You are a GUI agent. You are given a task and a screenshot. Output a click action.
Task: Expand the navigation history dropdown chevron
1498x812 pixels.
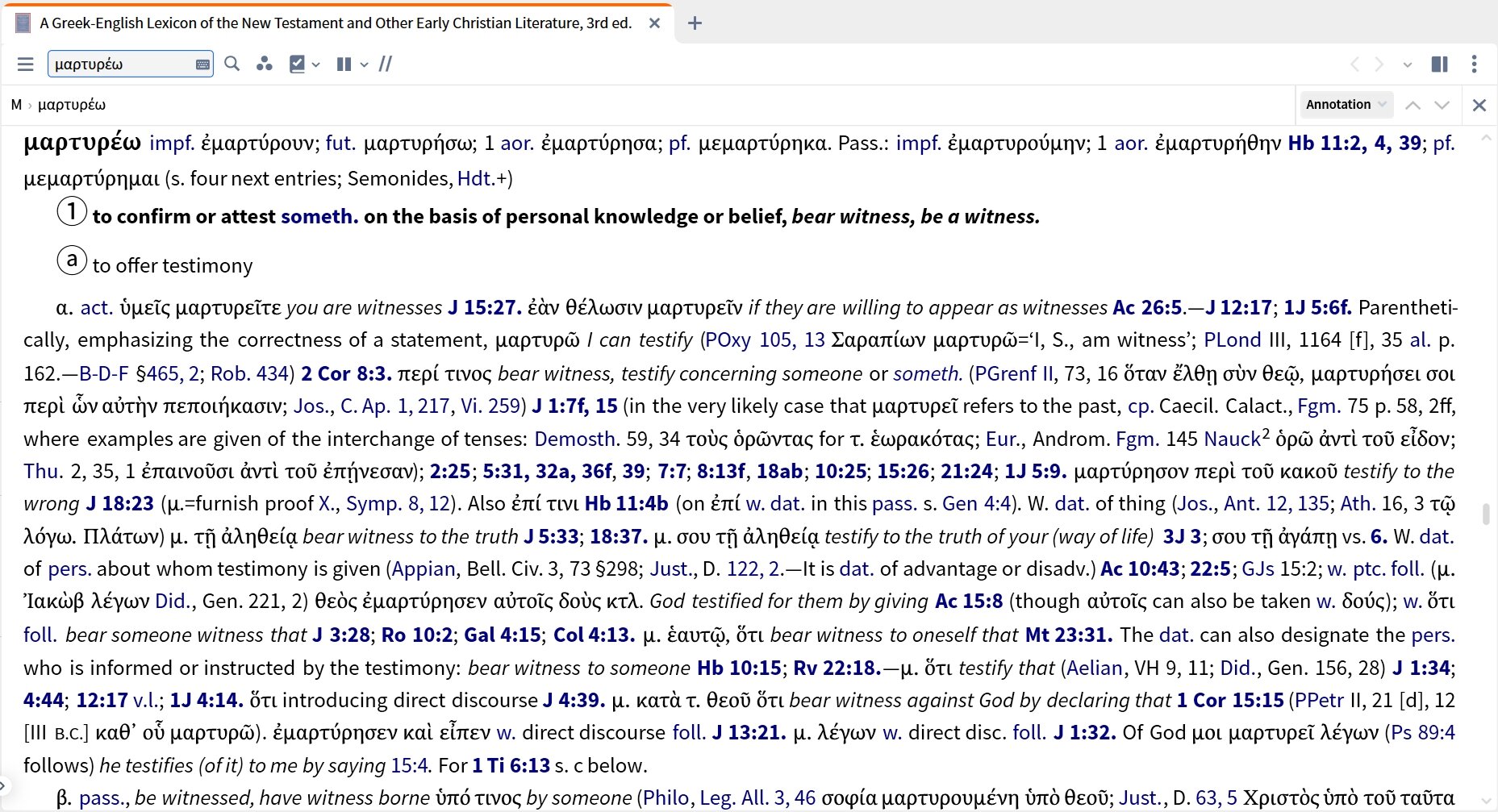(x=1408, y=65)
